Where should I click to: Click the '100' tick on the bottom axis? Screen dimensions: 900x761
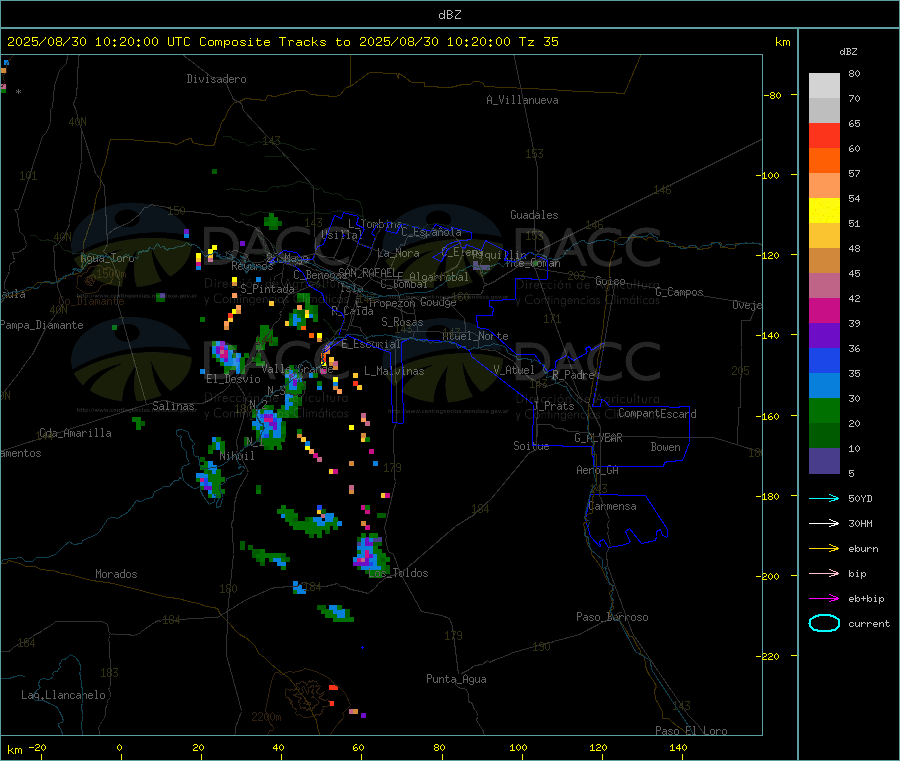click(518, 747)
